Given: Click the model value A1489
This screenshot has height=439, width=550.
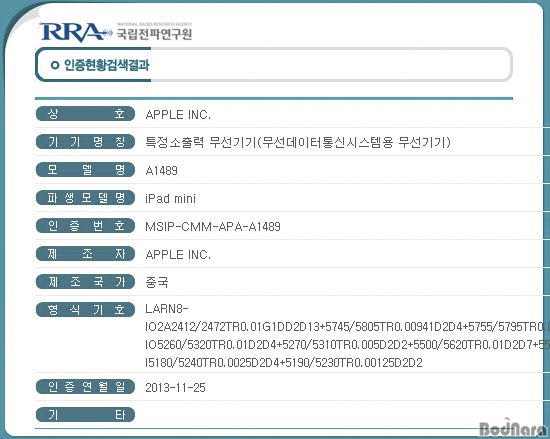Looking at the screenshot, I should [x=161, y=171].
